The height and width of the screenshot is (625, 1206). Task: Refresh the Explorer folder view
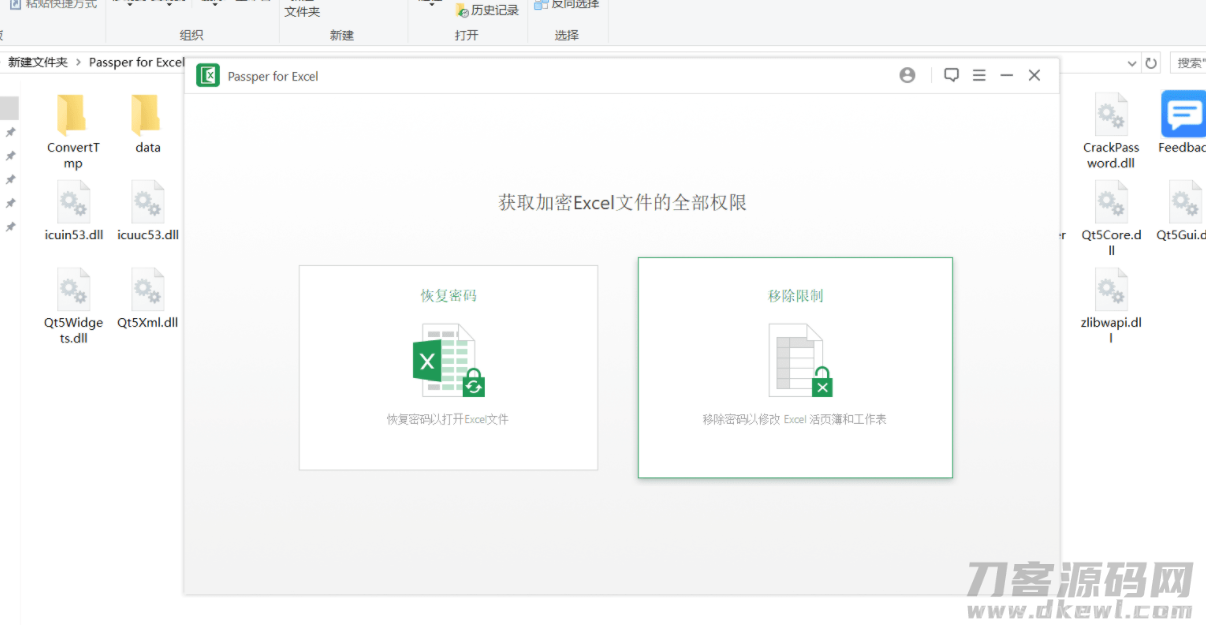1151,63
